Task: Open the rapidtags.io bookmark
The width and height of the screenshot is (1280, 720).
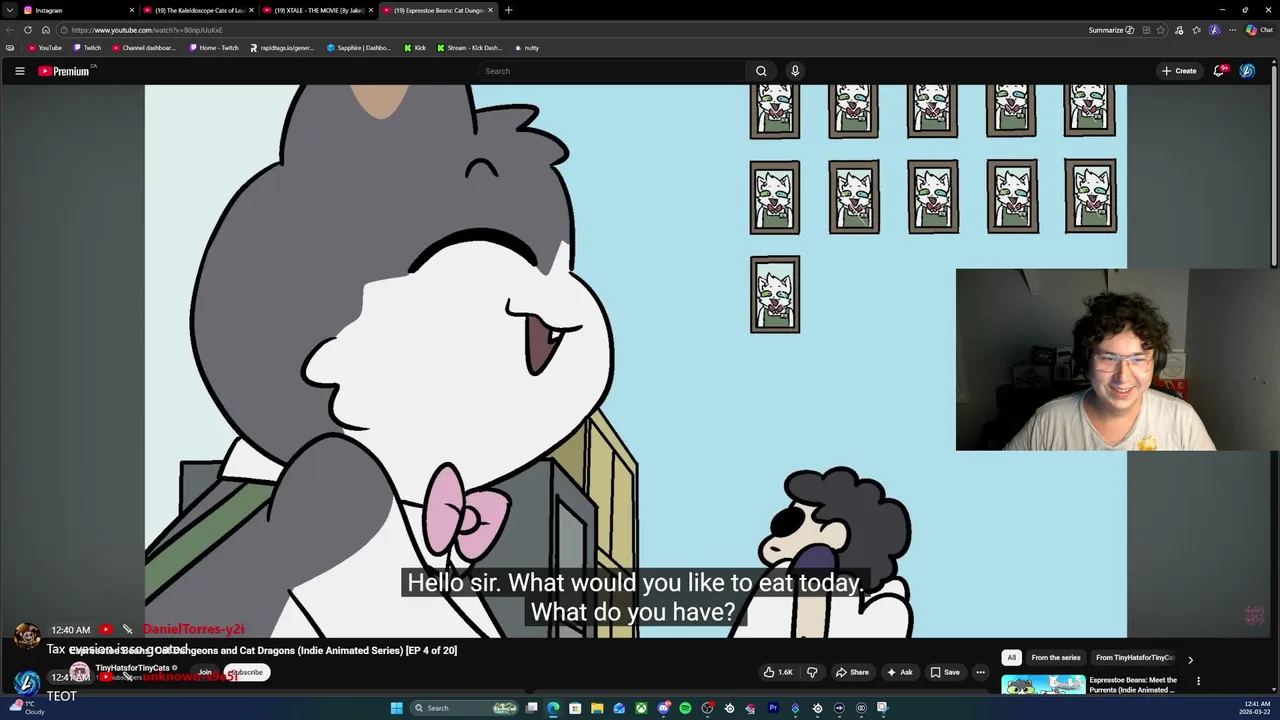Action: pos(282,47)
